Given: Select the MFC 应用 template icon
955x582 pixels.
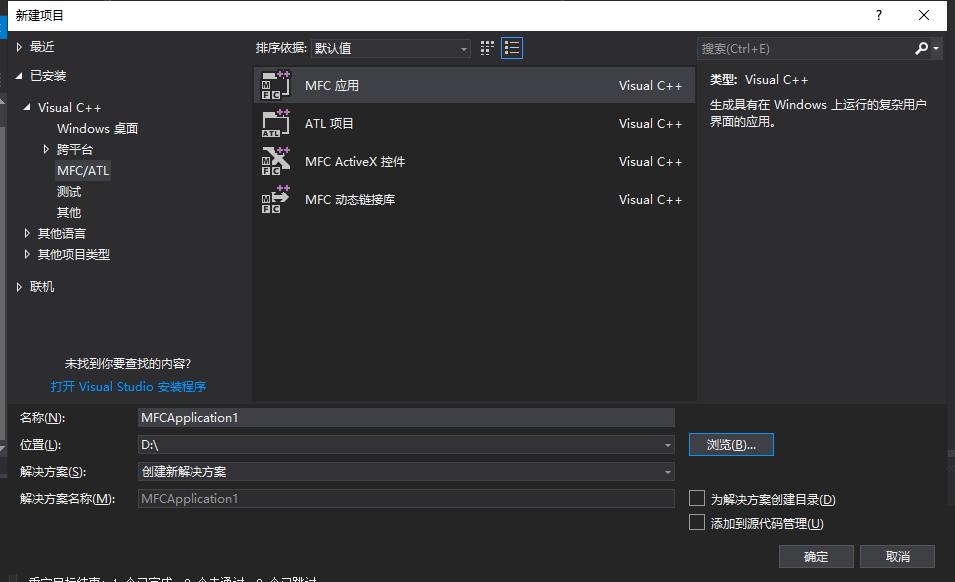Looking at the screenshot, I should pos(276,85).
